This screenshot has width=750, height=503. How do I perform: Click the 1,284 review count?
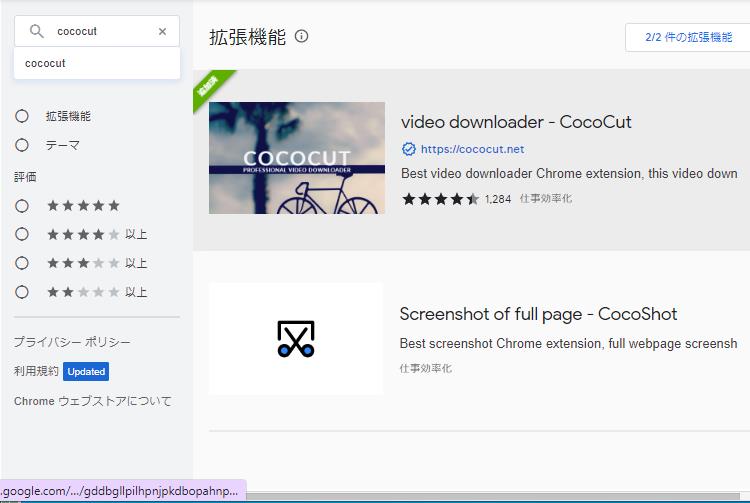498,199
